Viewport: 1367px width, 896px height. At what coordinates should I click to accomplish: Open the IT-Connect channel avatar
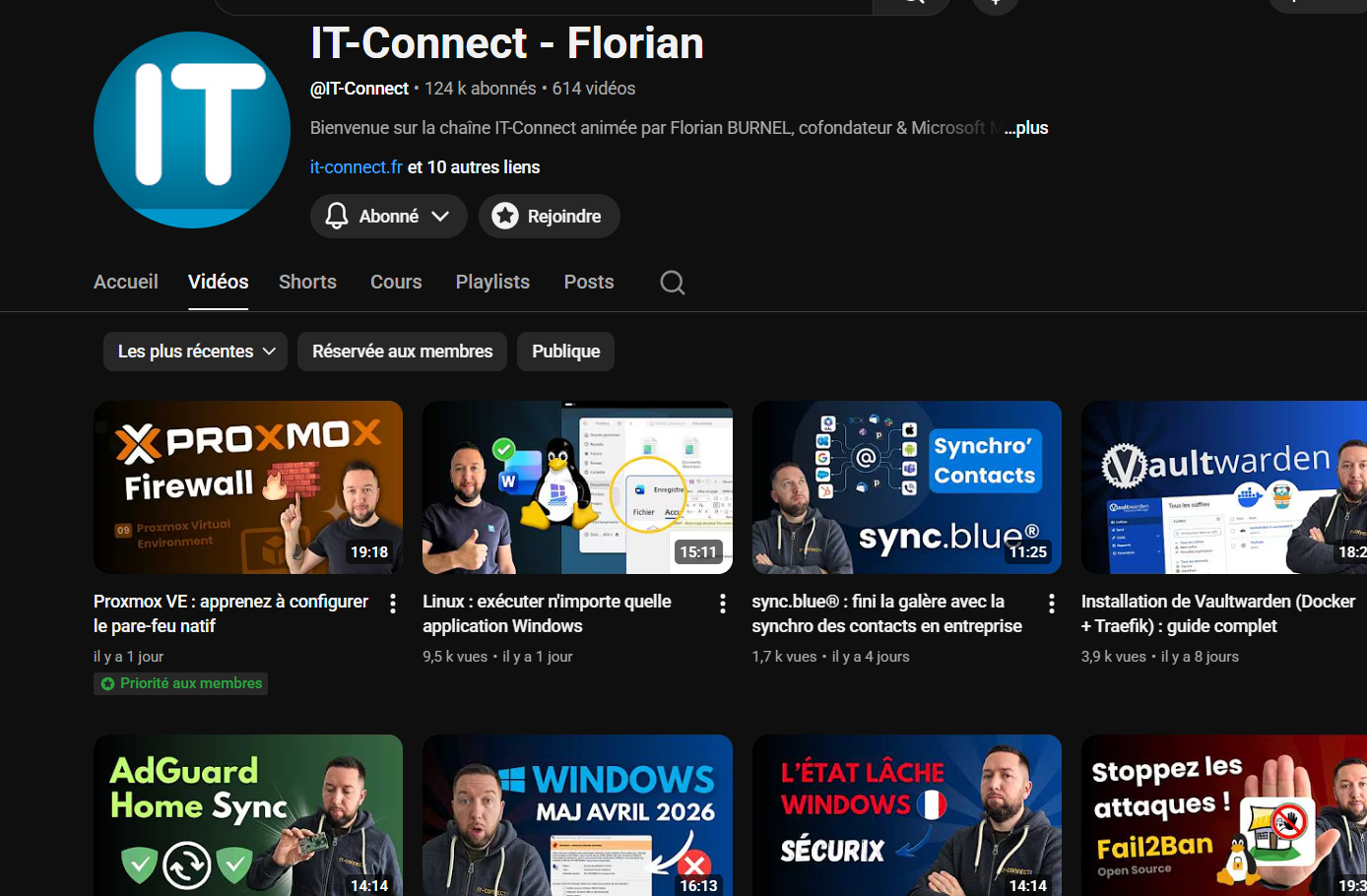click(192, 130)
